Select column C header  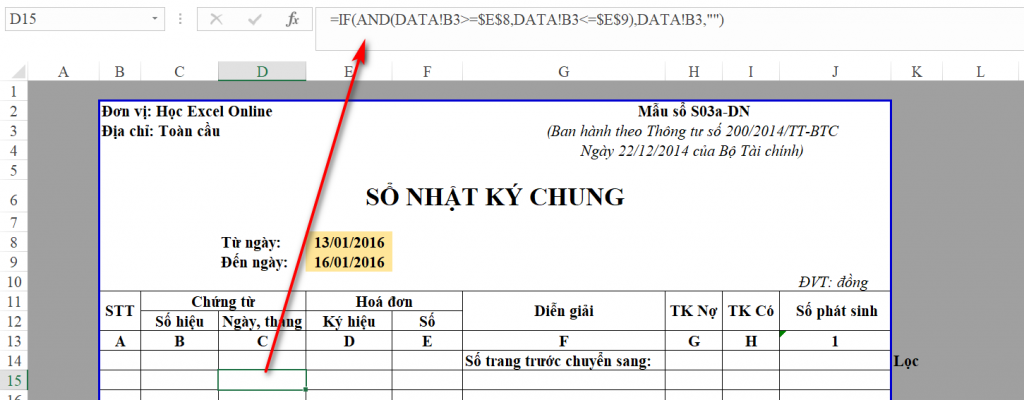coord(180,72)
